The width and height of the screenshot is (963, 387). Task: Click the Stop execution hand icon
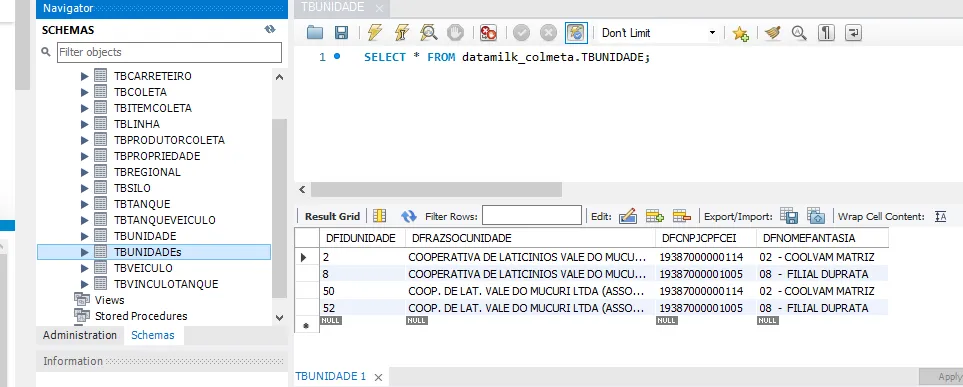tap(455, 33)
